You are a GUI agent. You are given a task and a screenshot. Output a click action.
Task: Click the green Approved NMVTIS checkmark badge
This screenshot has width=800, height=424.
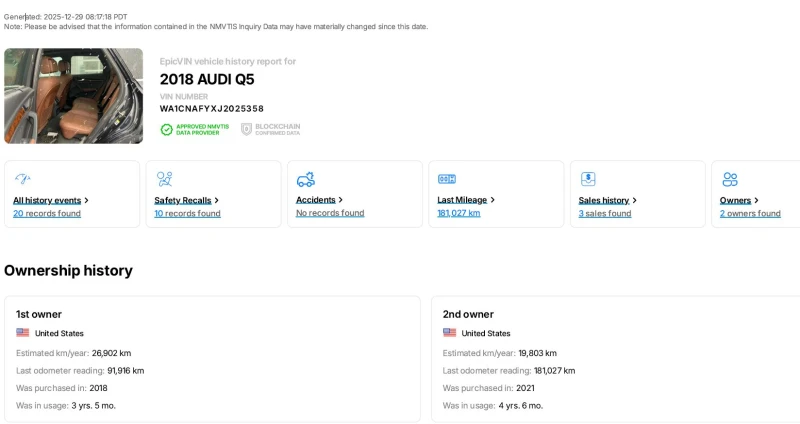pos(167,129)
